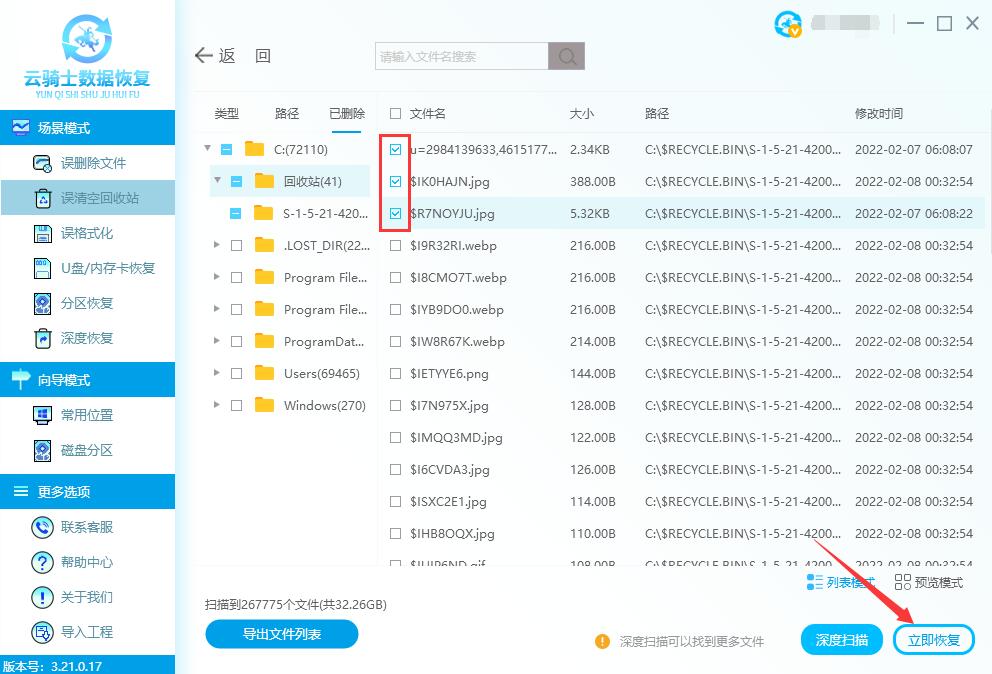Screen dimensions: 992x674
Task: Expand the .LOST_DIR tree node
Action: click(216, 244)
